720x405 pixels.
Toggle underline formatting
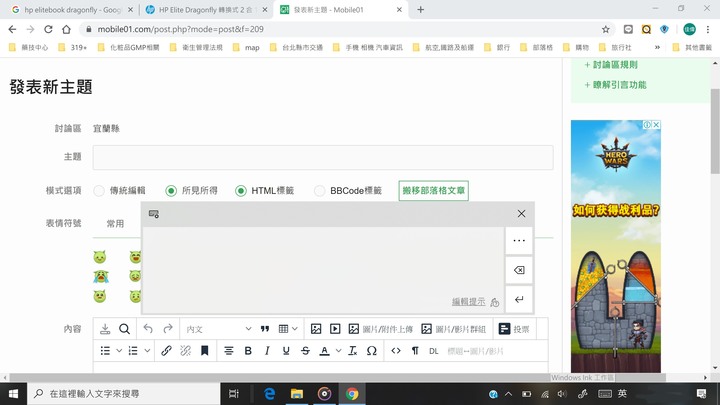(286, 351)
